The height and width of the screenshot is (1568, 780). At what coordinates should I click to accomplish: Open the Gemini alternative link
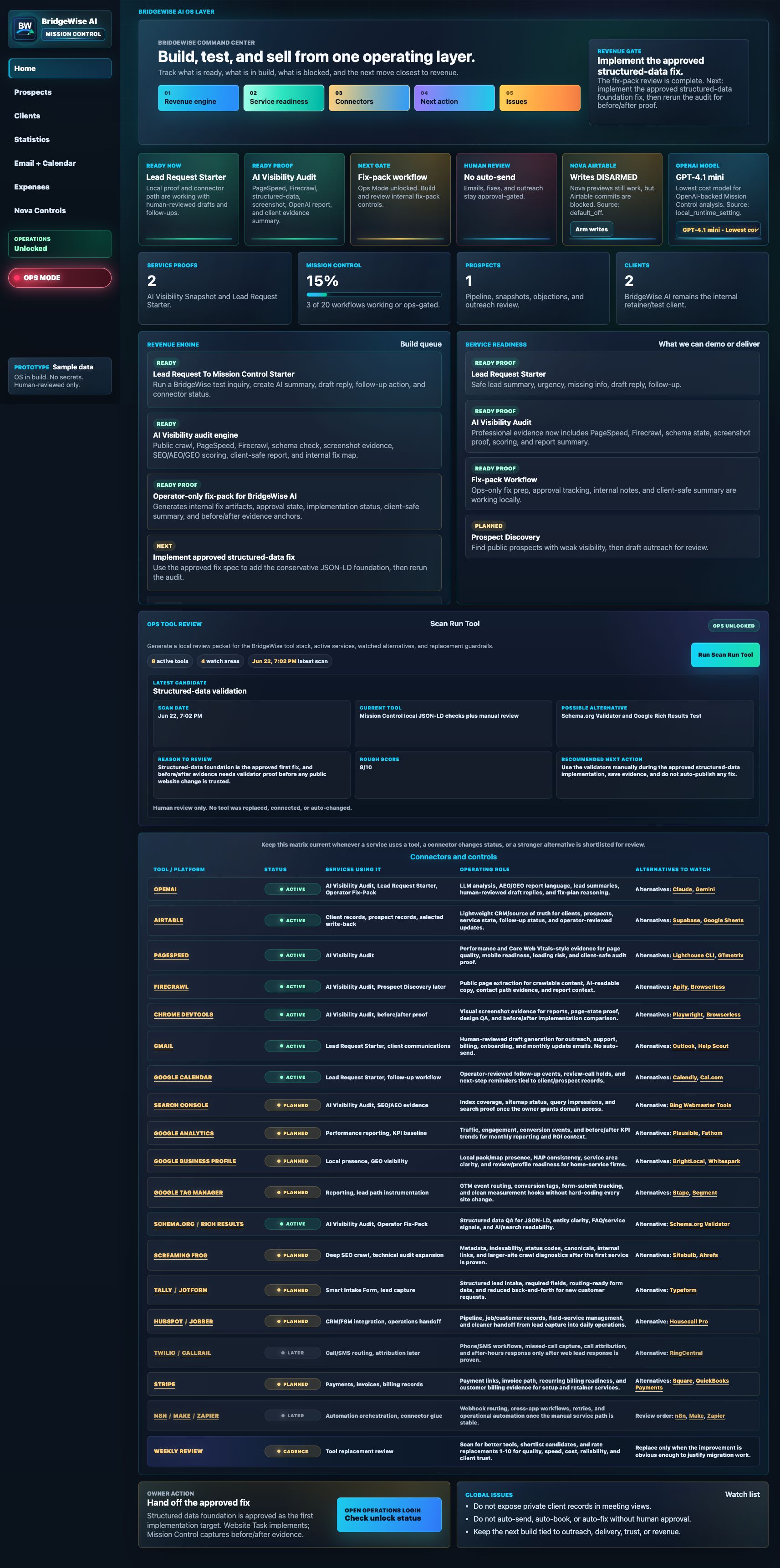705,889
